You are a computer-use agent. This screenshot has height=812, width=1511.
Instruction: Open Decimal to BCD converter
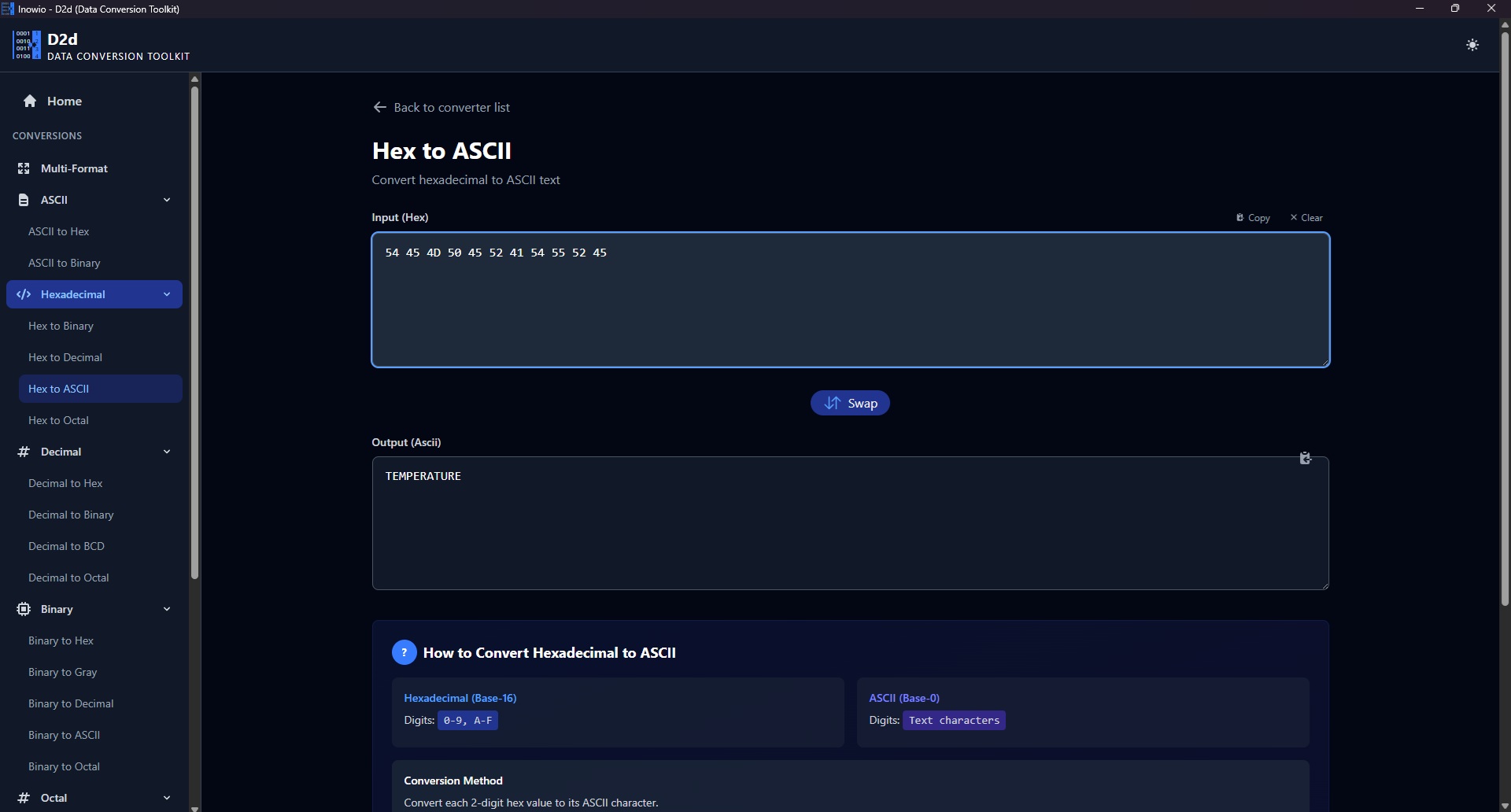click(101, 546)
